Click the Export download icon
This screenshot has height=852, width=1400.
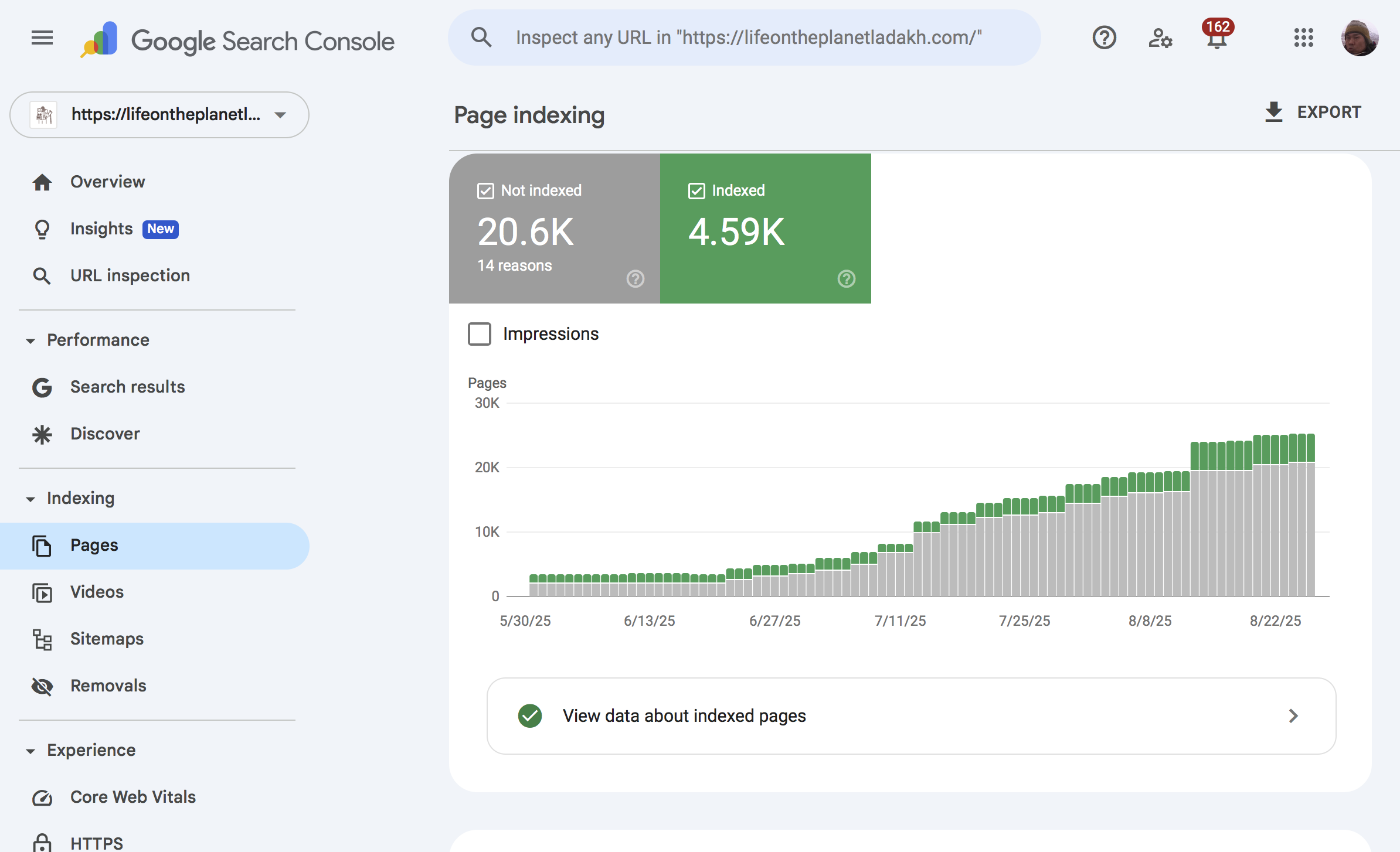1274,112
